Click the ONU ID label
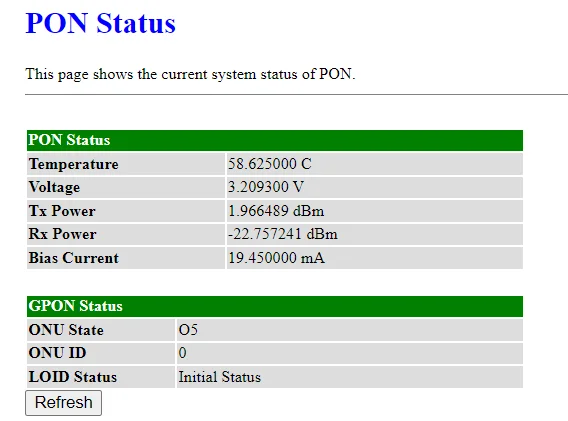Screen dimensions: 568x421 pos(57,353)
